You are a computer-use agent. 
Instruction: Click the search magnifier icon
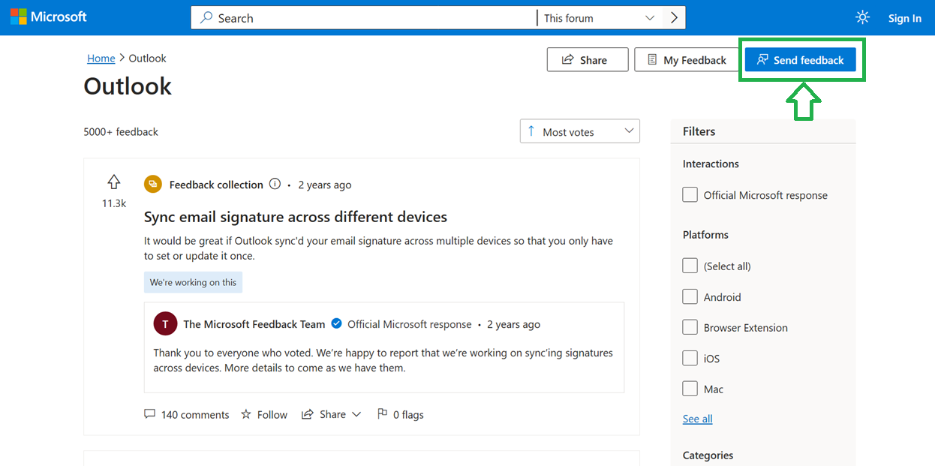click(x=206, y=18)
